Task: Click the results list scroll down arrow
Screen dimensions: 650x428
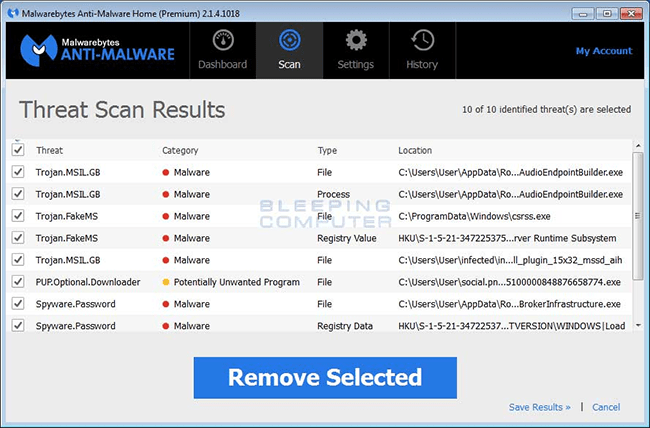Action: 638,326
